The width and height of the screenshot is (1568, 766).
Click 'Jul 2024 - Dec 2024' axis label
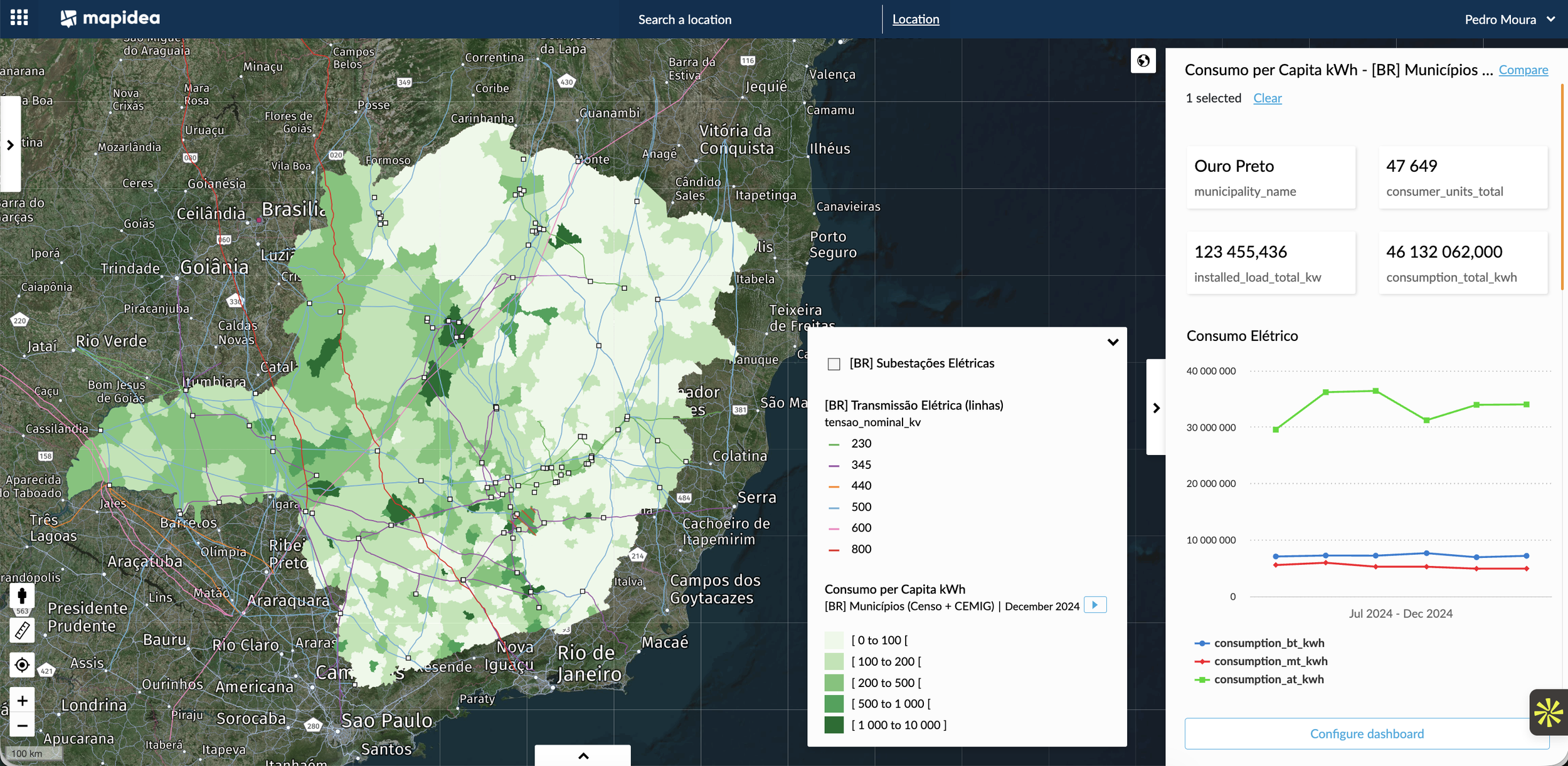pyautogui.click(x=1401, y=614)
